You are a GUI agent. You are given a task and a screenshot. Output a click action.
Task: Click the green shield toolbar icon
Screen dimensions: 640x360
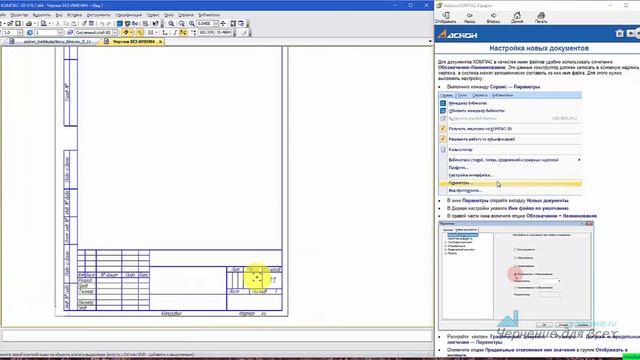127,24
